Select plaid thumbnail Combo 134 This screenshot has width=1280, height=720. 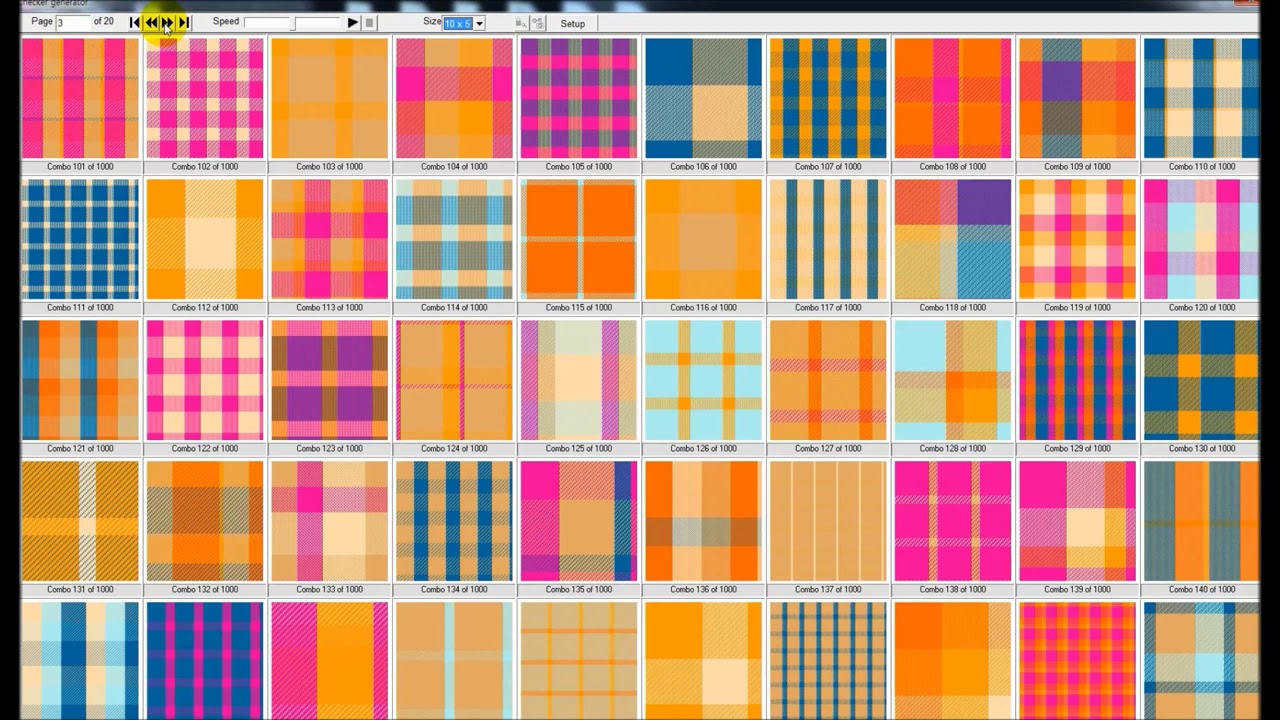(454, 521)
